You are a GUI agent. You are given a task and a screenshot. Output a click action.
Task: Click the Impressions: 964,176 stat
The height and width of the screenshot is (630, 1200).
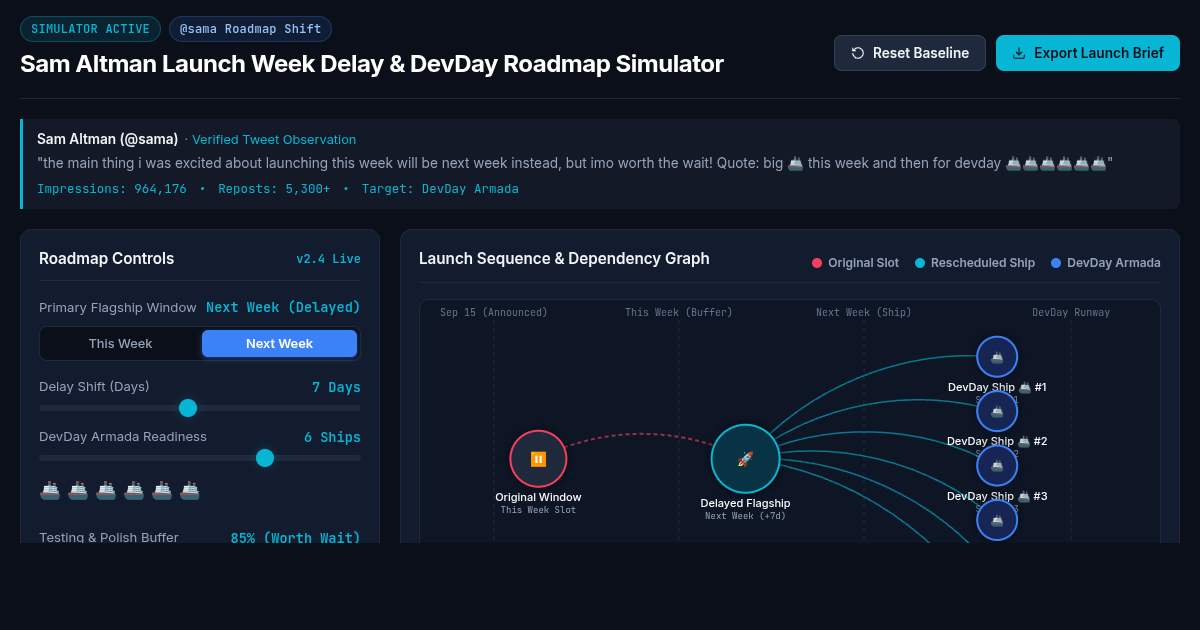112,189
